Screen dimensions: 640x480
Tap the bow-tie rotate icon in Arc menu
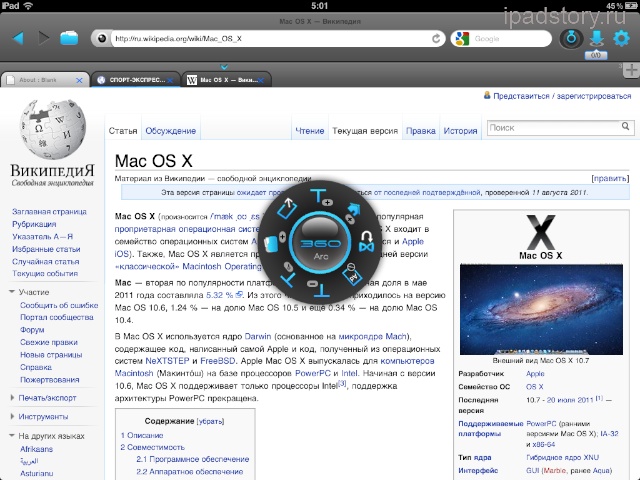tap(366, 241)
